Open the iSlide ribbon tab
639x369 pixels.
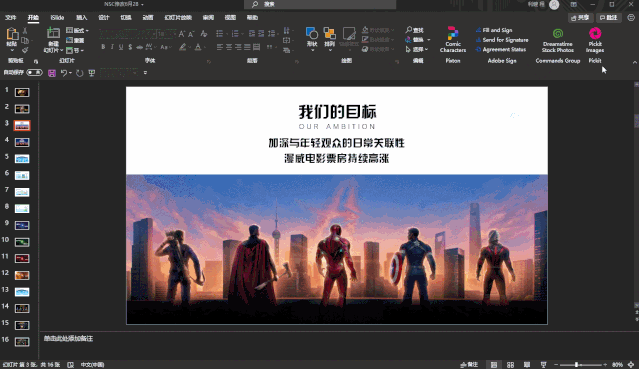(57, 18)
